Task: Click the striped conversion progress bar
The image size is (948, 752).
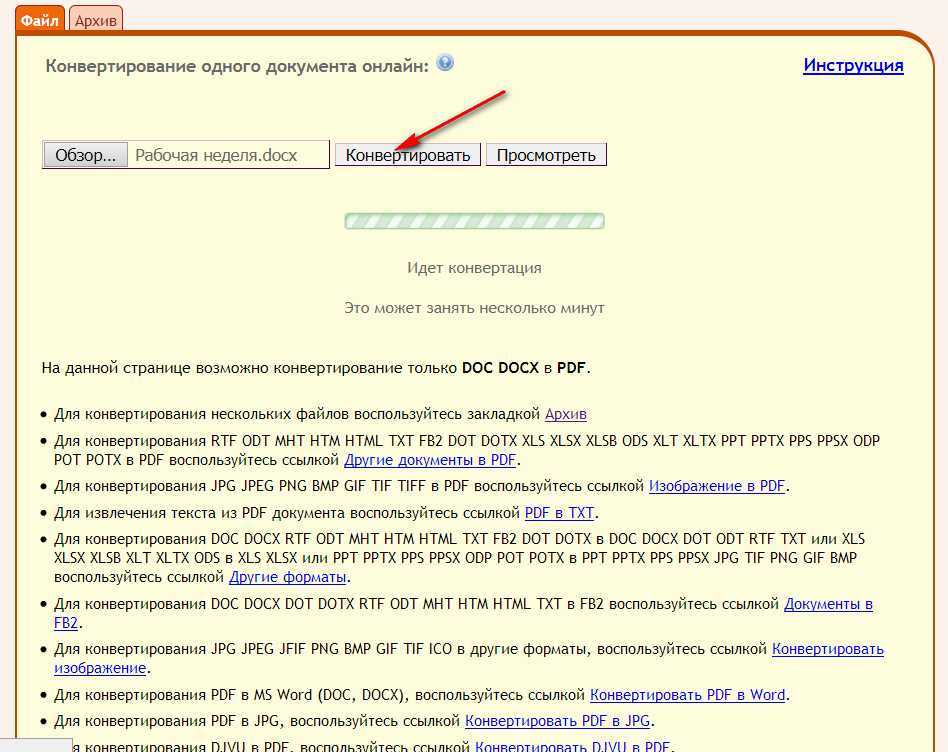Action: click(x=474, y=221)
